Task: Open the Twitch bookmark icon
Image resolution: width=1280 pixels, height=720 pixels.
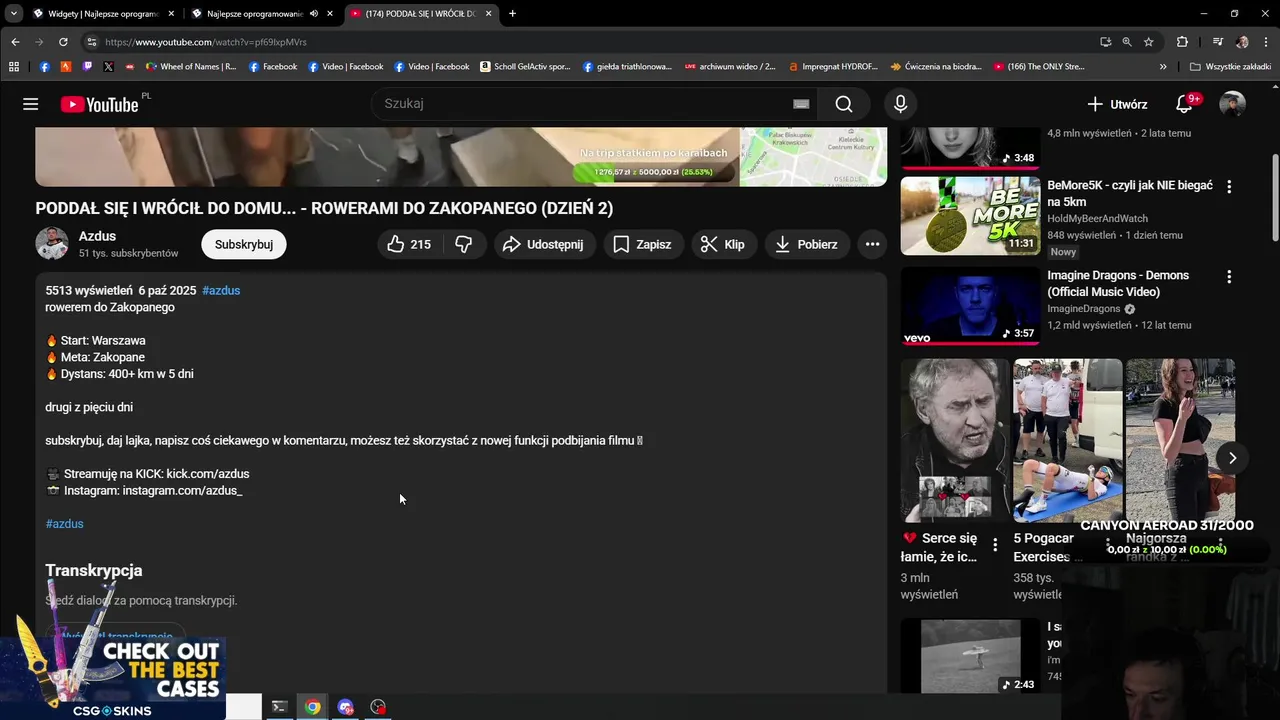Action: point(87,67)
